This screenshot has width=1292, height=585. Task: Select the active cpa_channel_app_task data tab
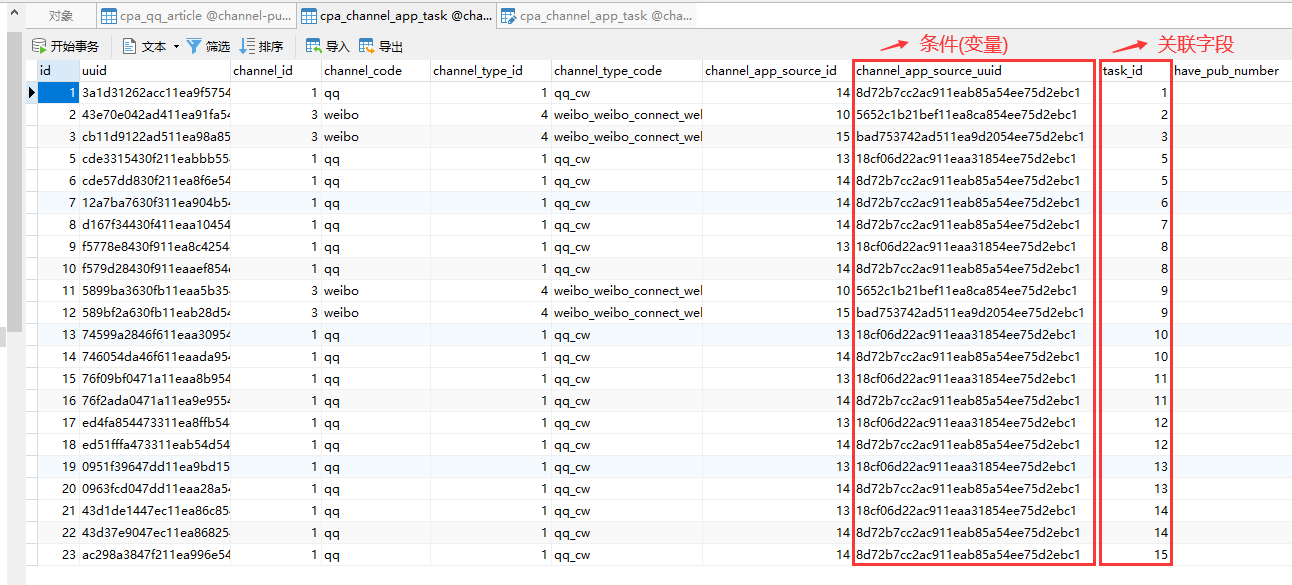click(396, 16)
